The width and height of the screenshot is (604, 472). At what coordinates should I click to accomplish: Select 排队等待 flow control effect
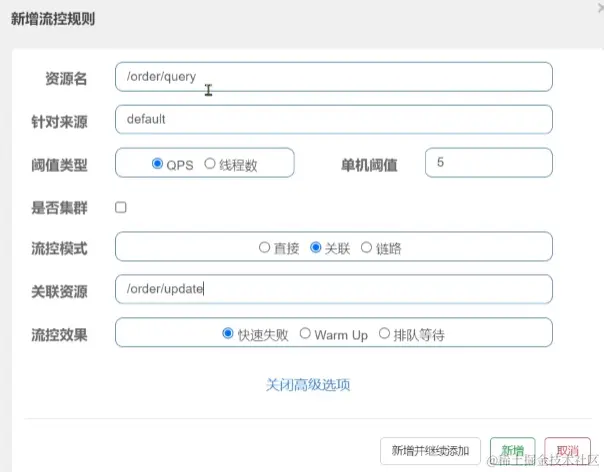click(x=384, y=333)
